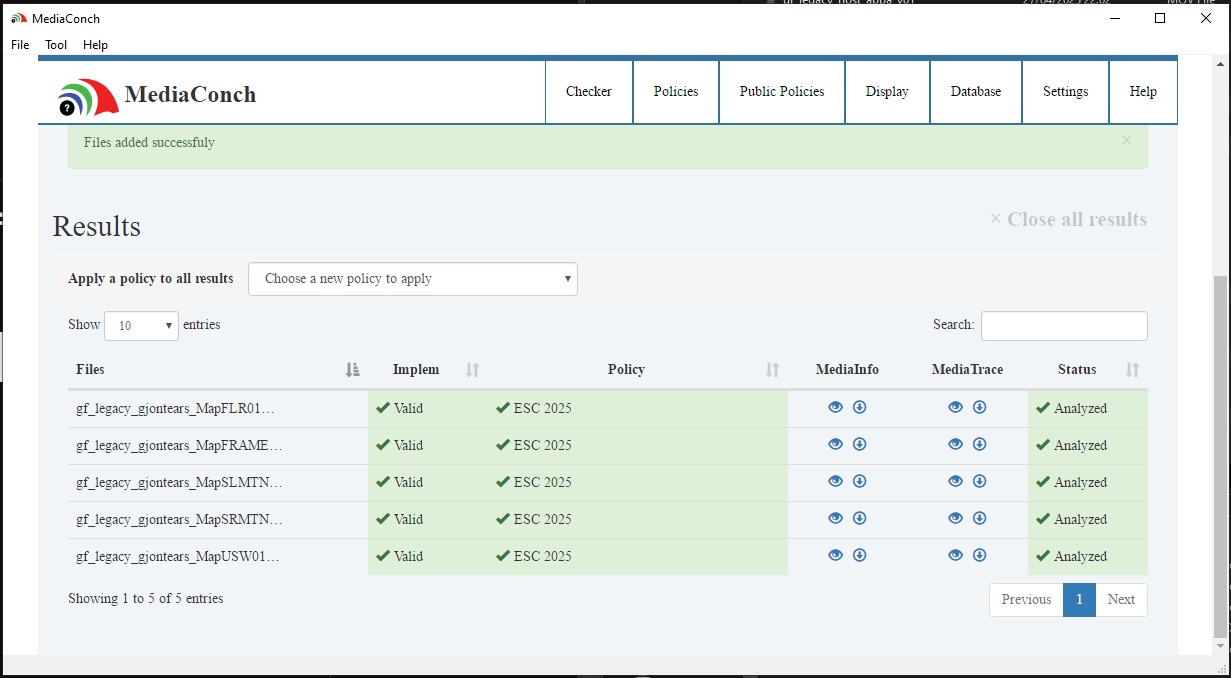This screenshot has width=1231, height=678.
Task: Click the Search input field
Action: [1064, 326]
